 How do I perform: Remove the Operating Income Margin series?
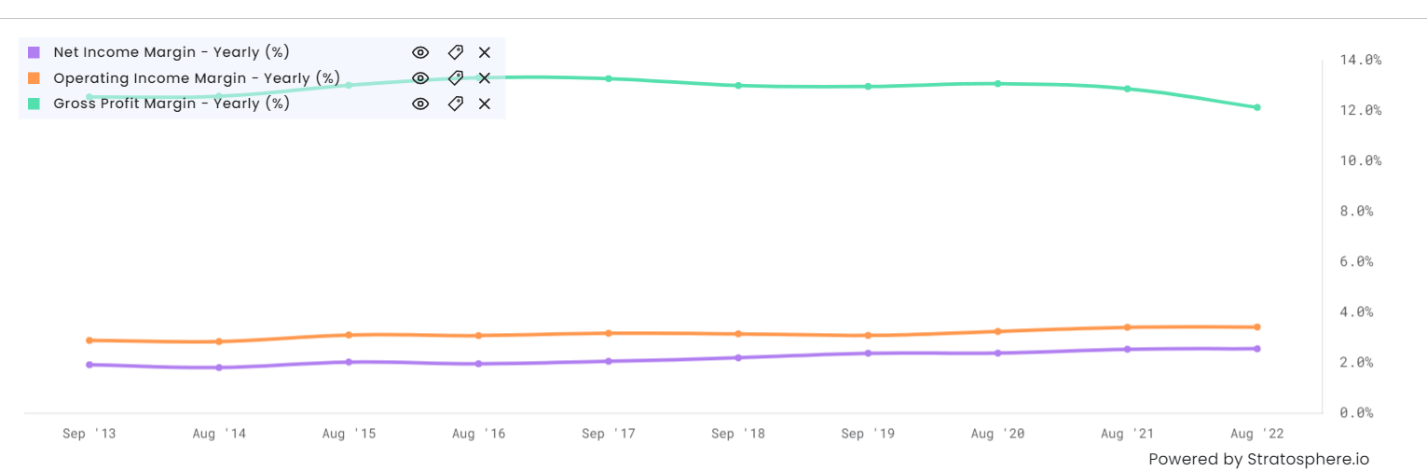[485, 78]
